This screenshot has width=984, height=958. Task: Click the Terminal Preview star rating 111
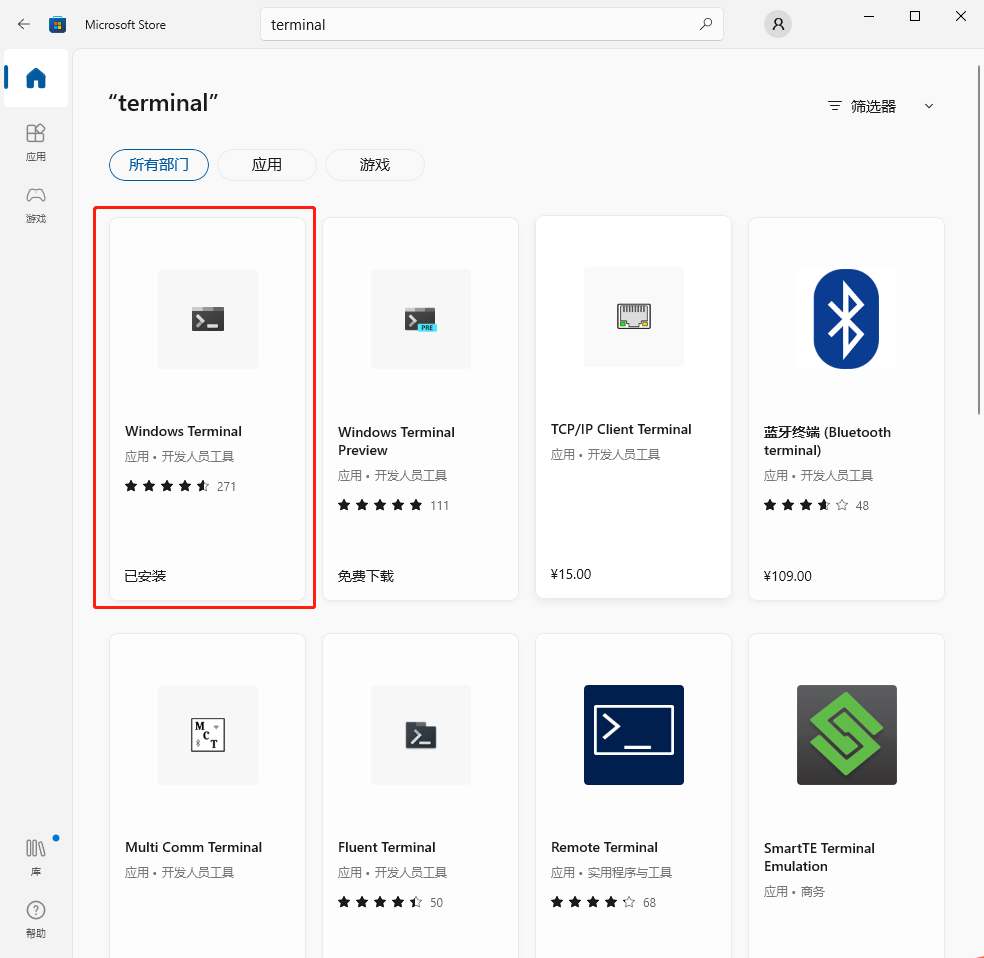(393, 505)
